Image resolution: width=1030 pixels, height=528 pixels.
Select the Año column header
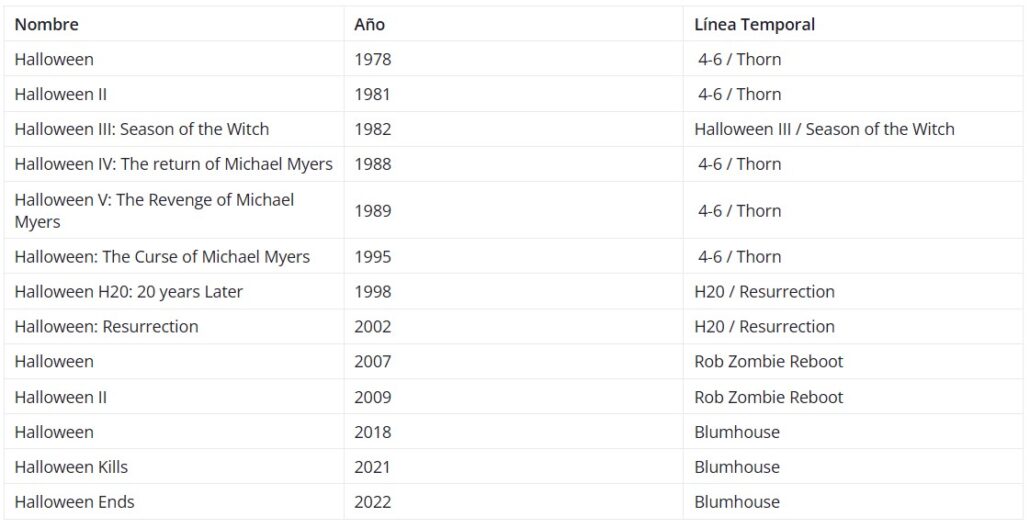tap(369, 24)
